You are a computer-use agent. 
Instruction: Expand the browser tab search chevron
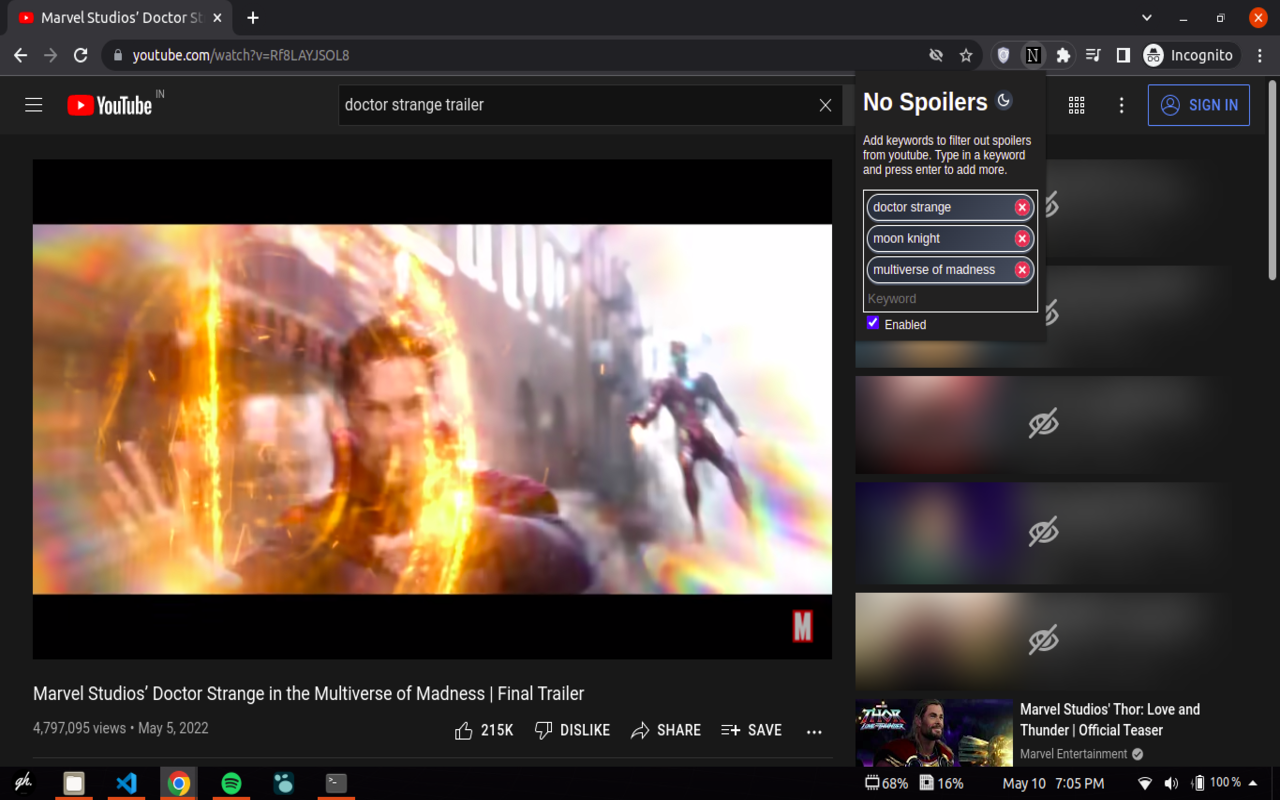click(1146, 17)
